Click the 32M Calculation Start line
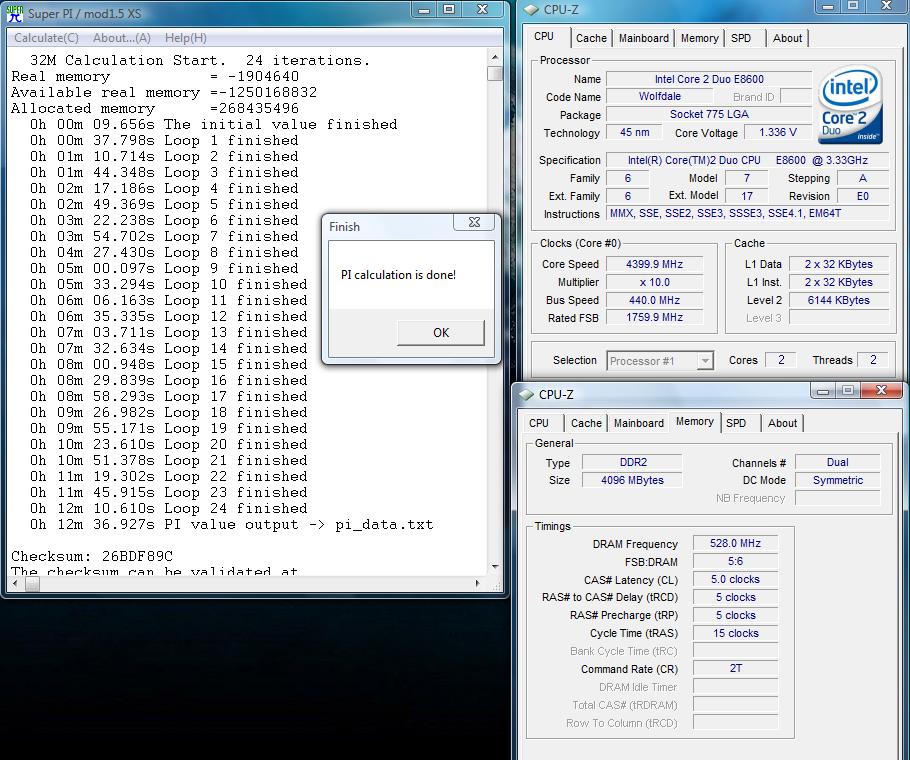This screenshot has width=910, height=760. point(200,60)
